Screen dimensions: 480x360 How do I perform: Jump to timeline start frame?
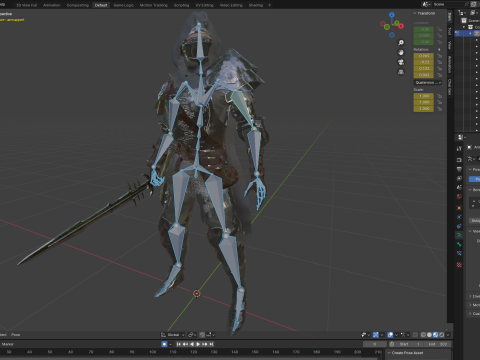(179, 344)
